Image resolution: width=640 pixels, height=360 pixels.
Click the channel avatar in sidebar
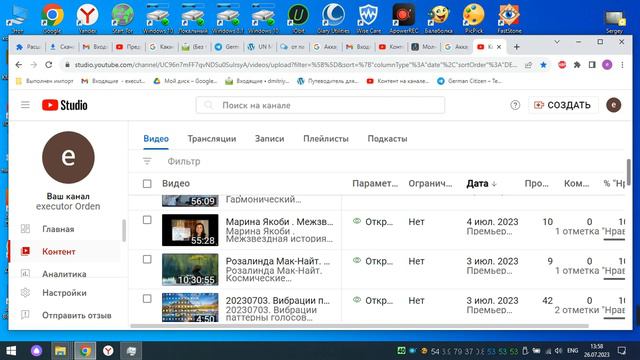point(68,157)
